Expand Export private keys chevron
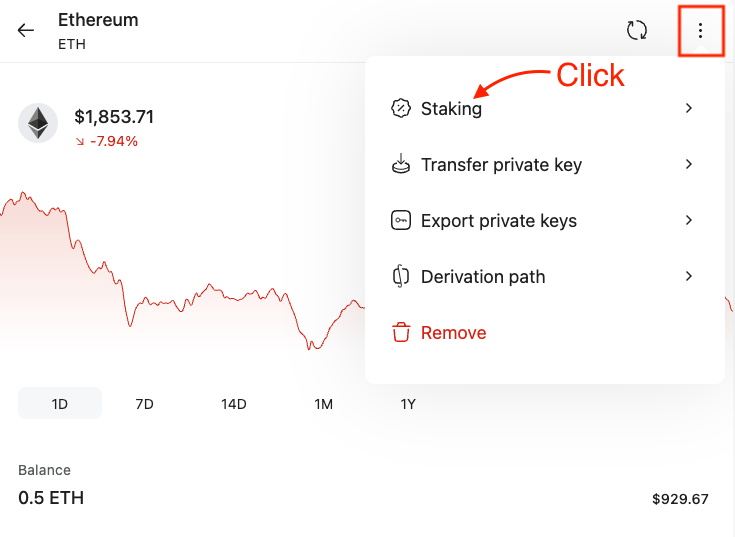Viewport: 735px width, 537px height. tap(689, 220)
